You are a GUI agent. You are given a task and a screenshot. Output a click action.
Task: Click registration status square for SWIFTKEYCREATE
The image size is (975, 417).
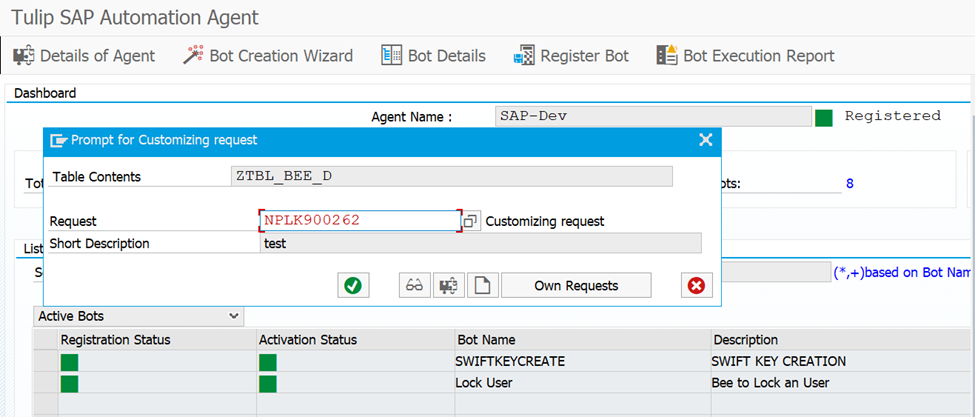70,362
